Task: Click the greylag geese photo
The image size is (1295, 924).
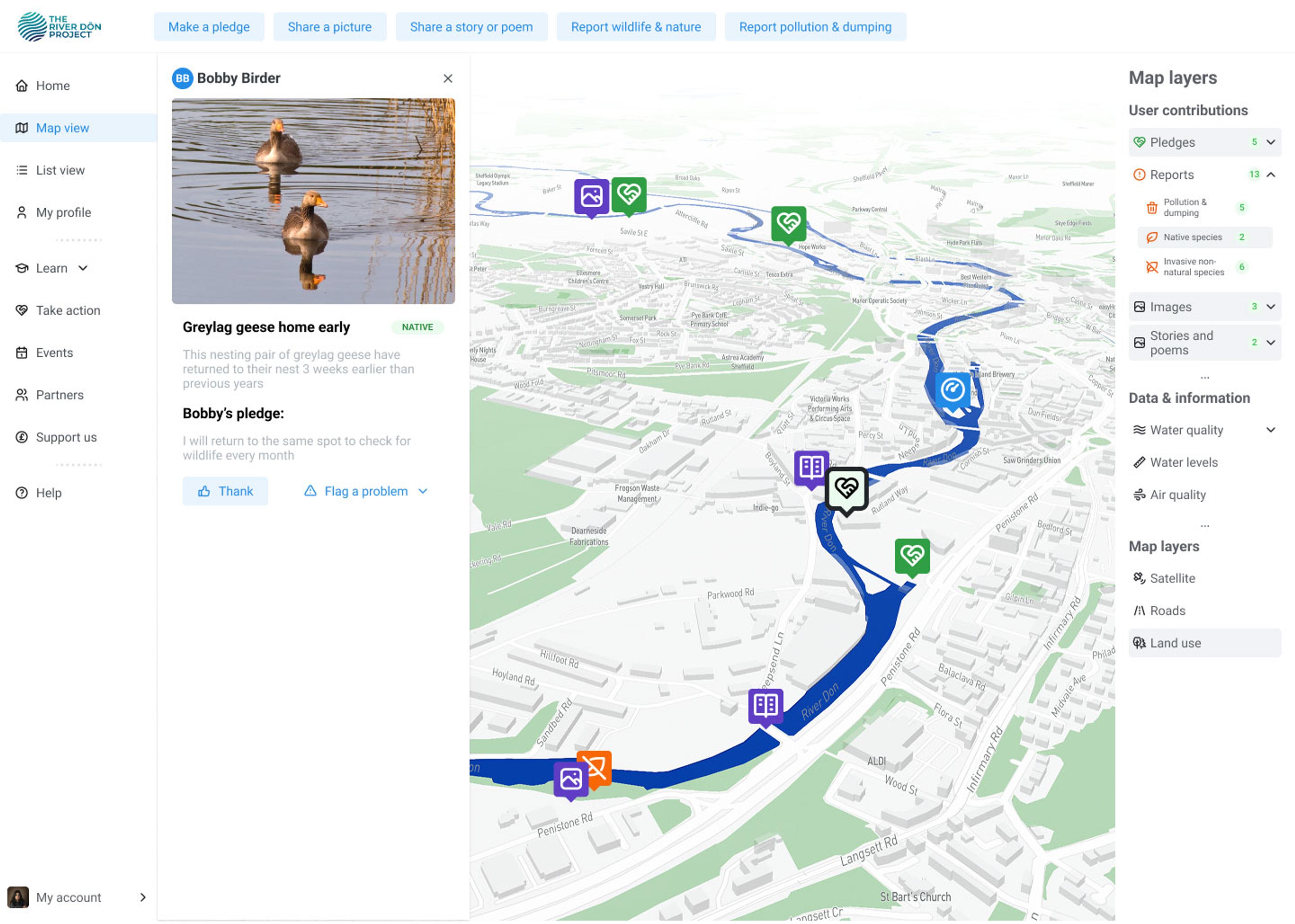Action: (x=313, y=201)
